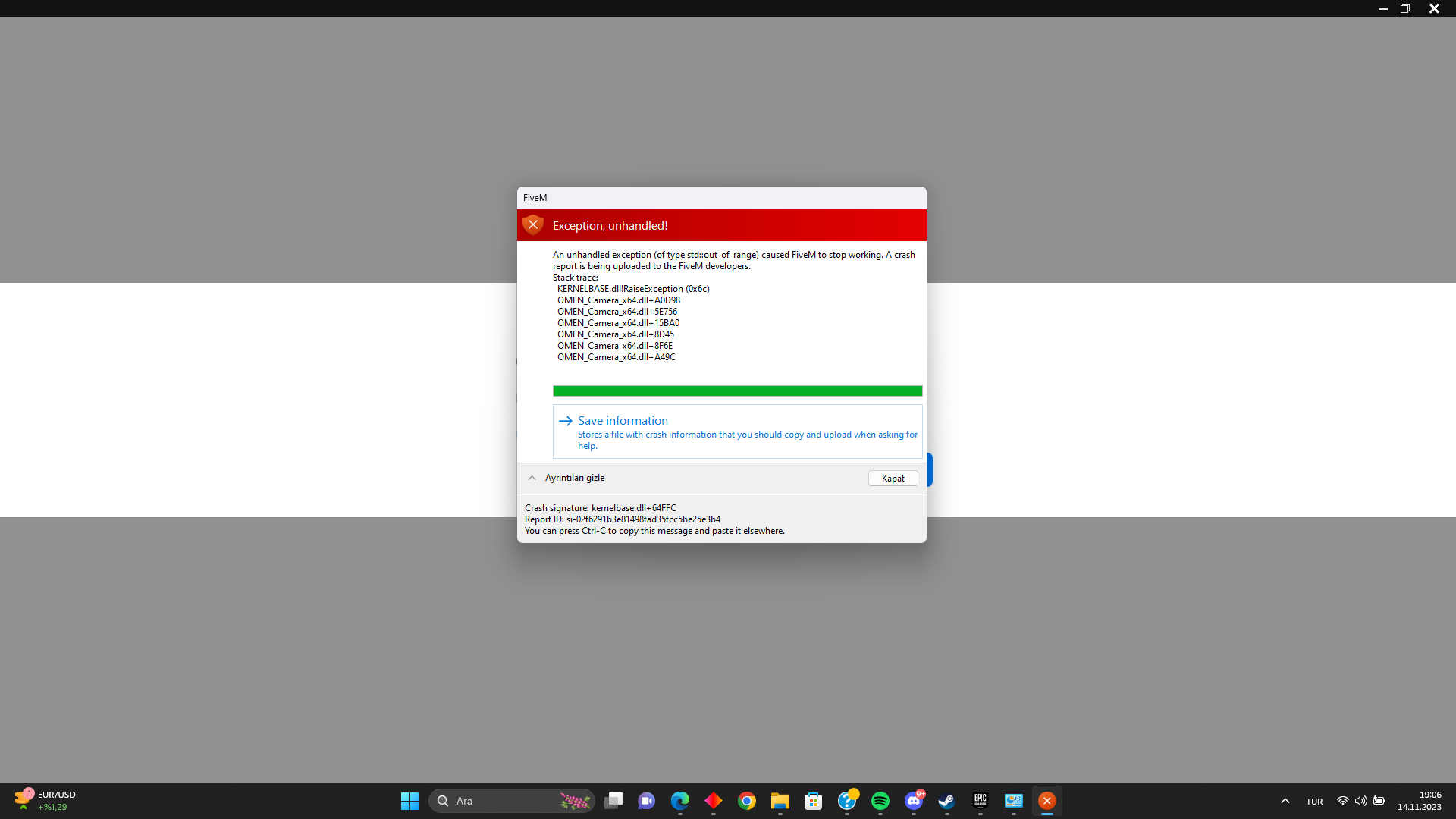Open the Windows Start menu
1456x819 pixels.
(409, 801)
